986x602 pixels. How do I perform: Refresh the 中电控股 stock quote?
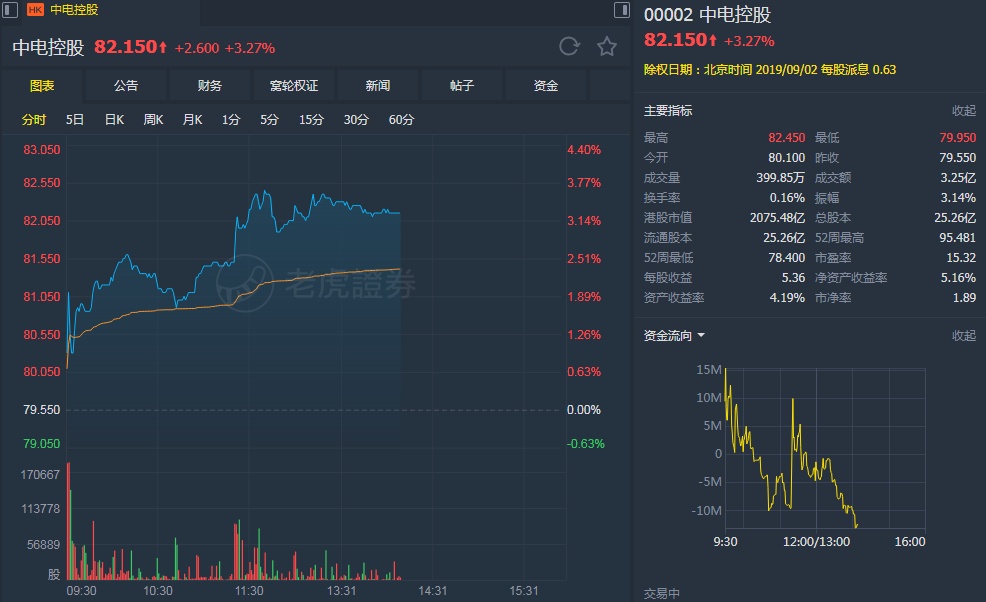[569, 46]
